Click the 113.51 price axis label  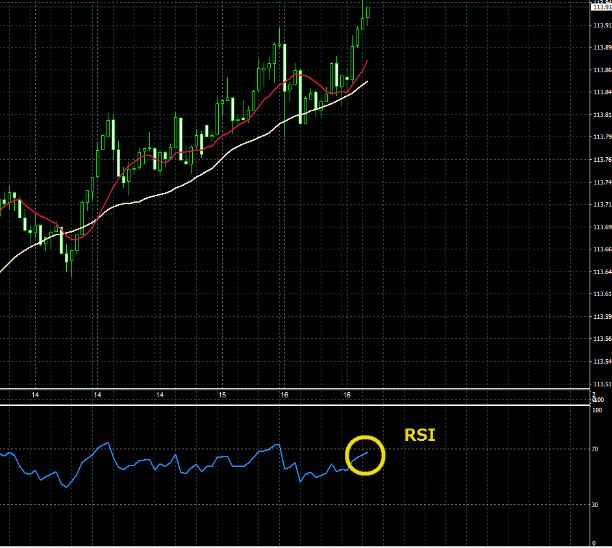pos(601,384)
